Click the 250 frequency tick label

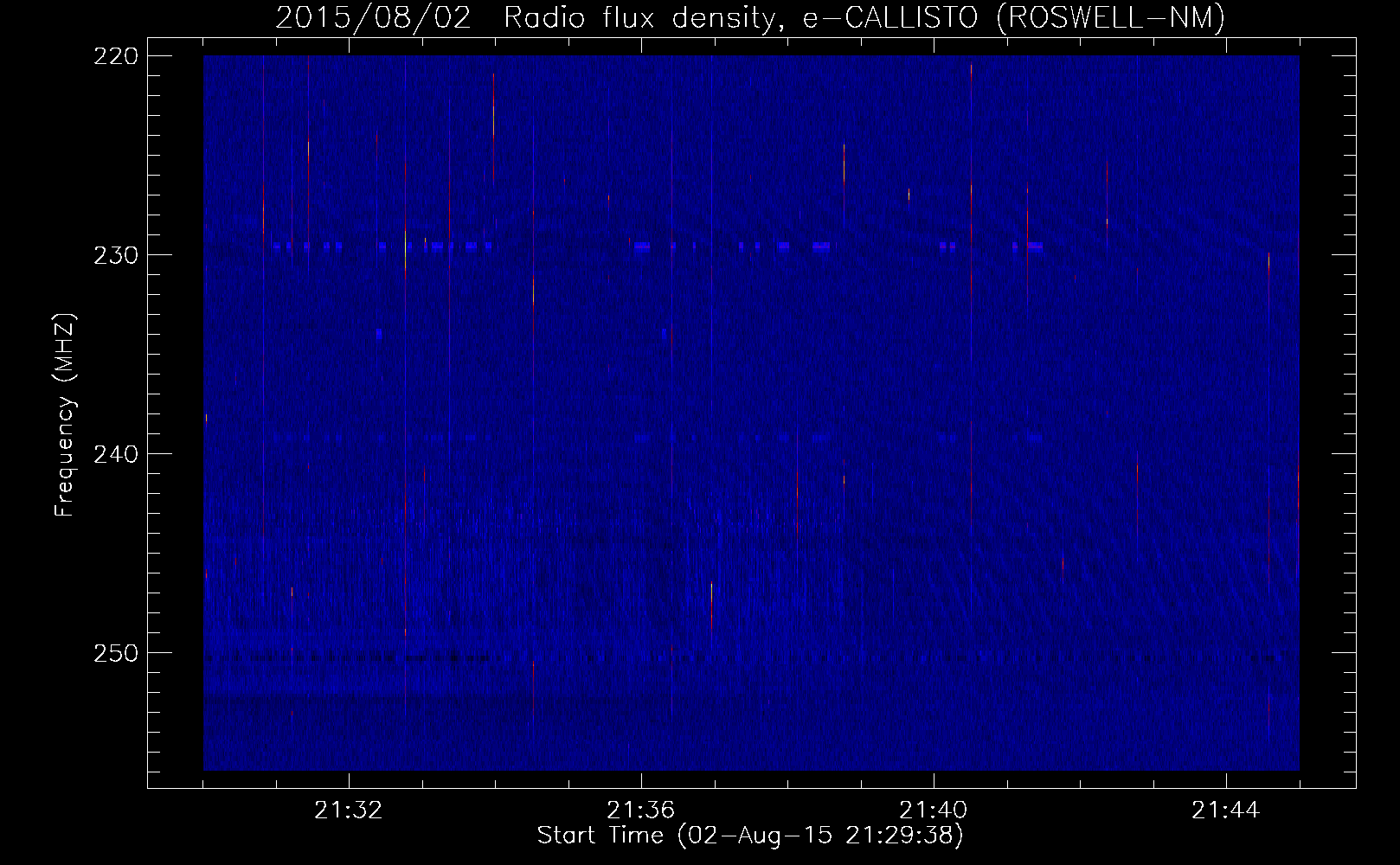115,653
